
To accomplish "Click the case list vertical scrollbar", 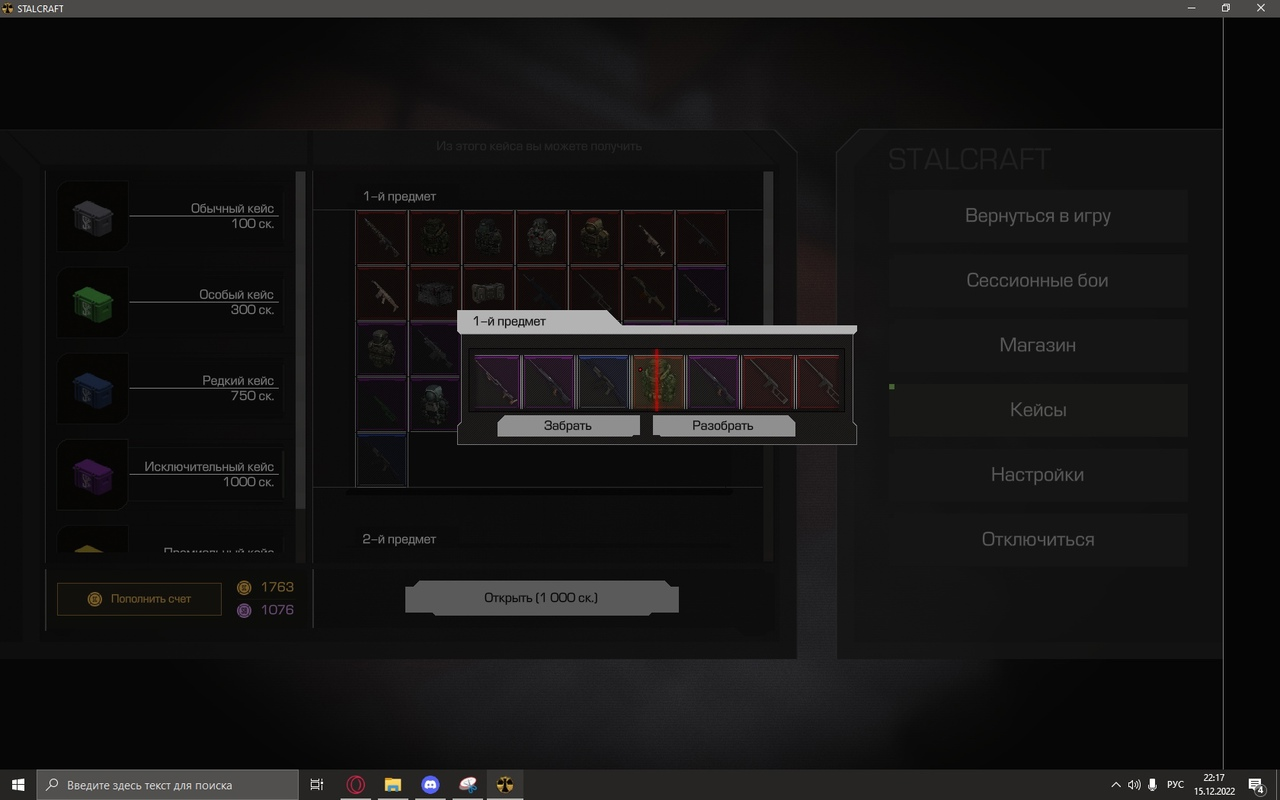I will [300, 340].
